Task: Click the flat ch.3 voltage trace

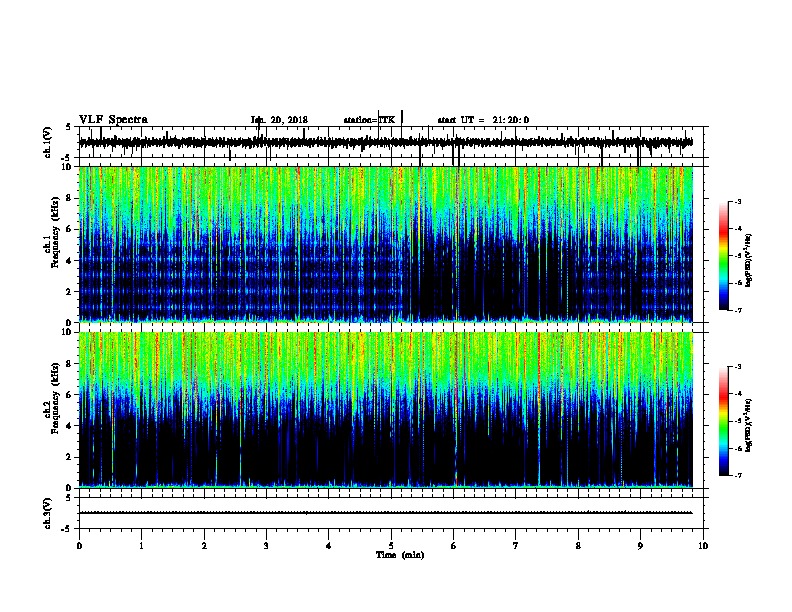Action: pyautogui.click(x=385, y=513)
